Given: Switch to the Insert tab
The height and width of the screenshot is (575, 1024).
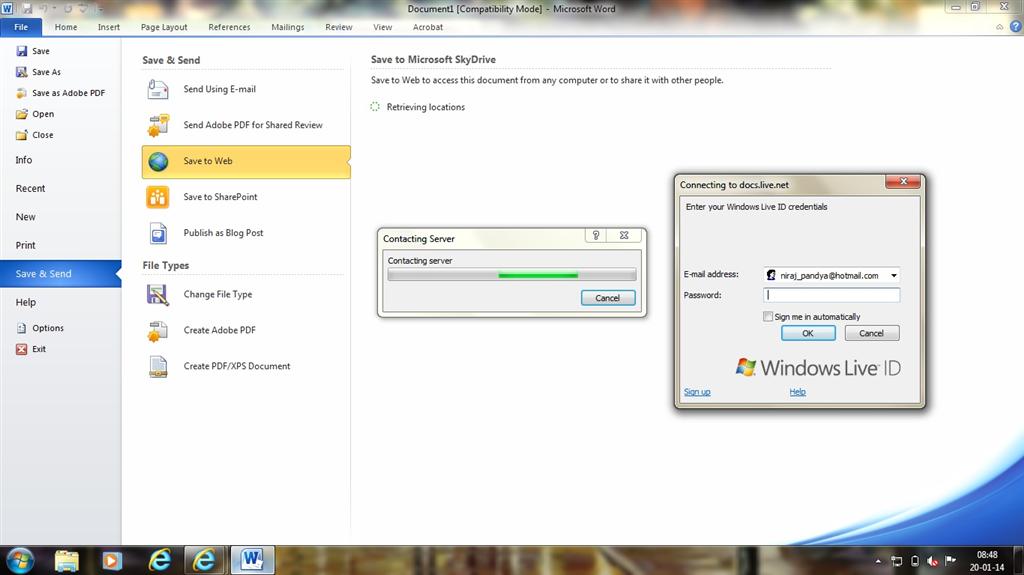Looking at the screenshot, I should click(x=109, y=27).
